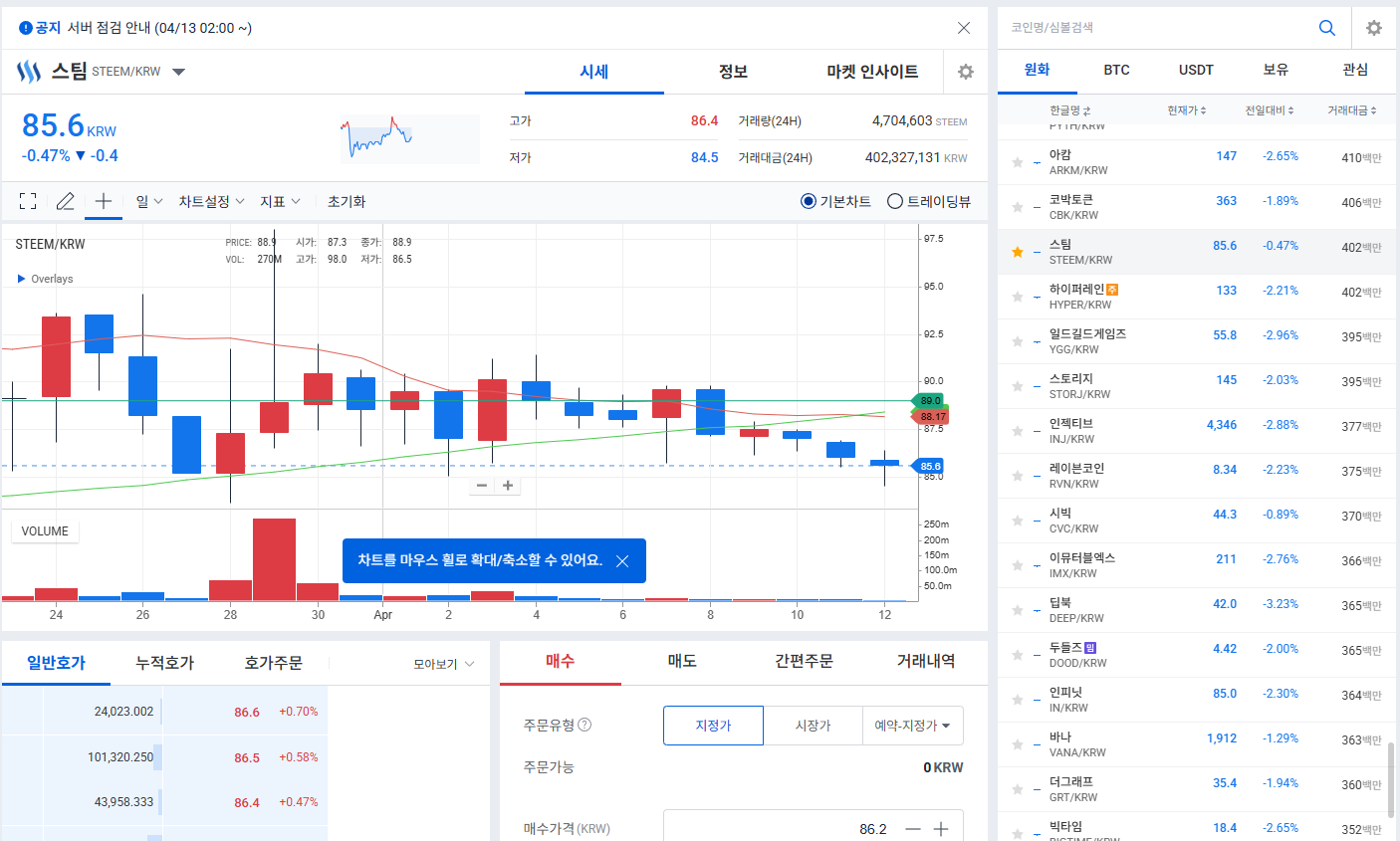Open the 지표 indicators dropdown
Viewport: 1400px width, 841px height.
pos(280,201)
